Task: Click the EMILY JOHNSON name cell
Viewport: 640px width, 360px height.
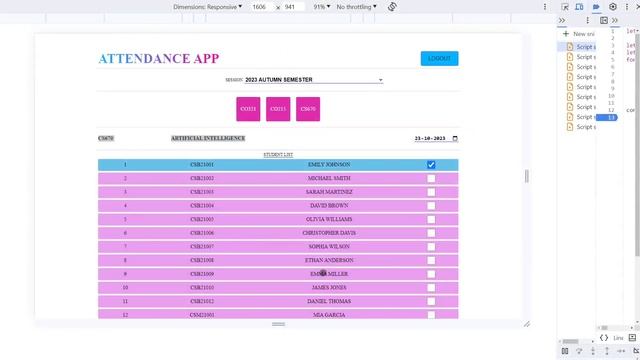Action: coord(329,164)
